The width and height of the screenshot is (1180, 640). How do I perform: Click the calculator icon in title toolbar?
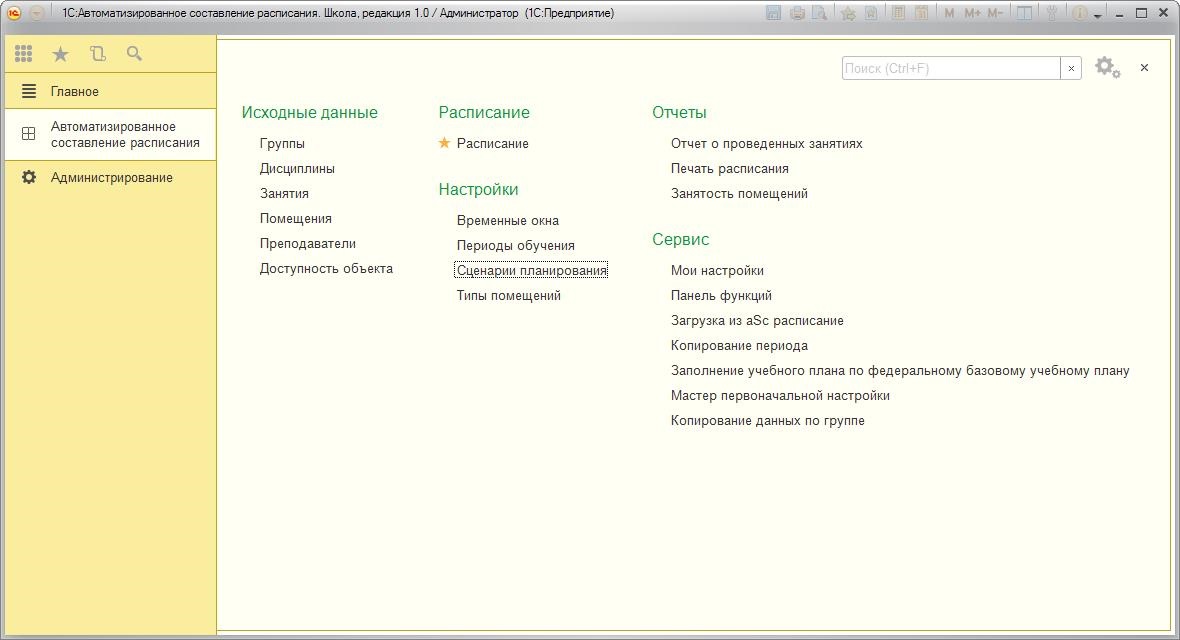click(x=898, y=13)
